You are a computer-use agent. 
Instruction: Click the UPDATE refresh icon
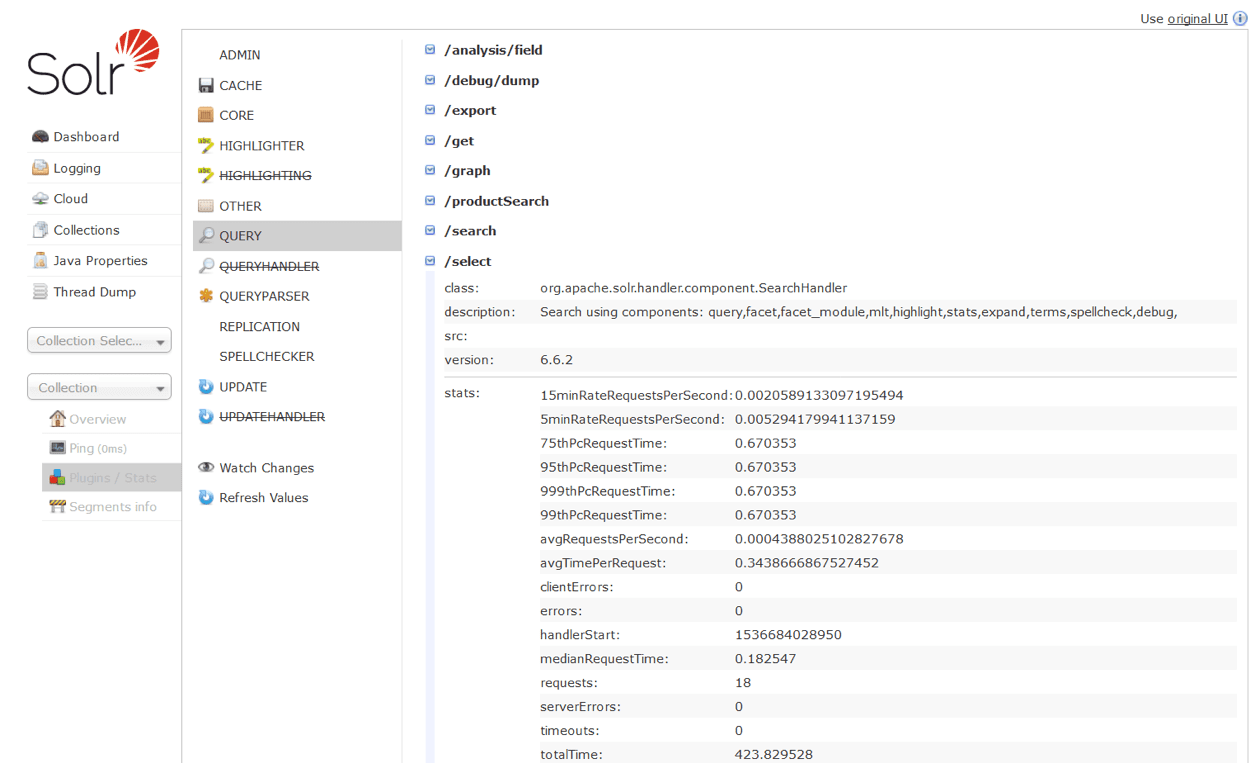click(206, 387)
